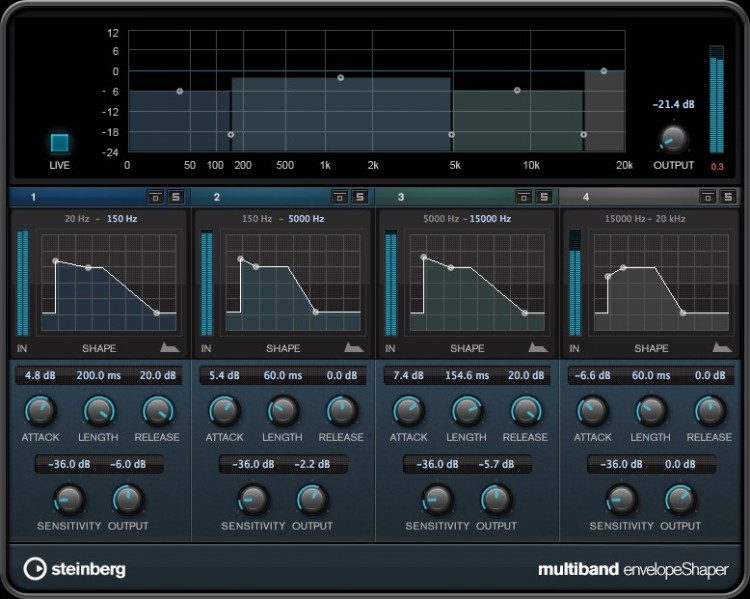
Task: Click the 154.6 ms length value field
Action: [x=467, y=376]
